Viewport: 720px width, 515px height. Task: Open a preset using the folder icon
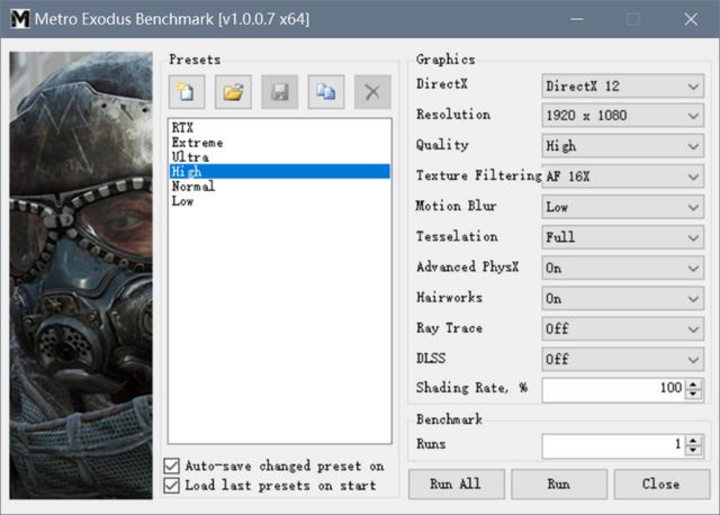click(x=233, y=92)
